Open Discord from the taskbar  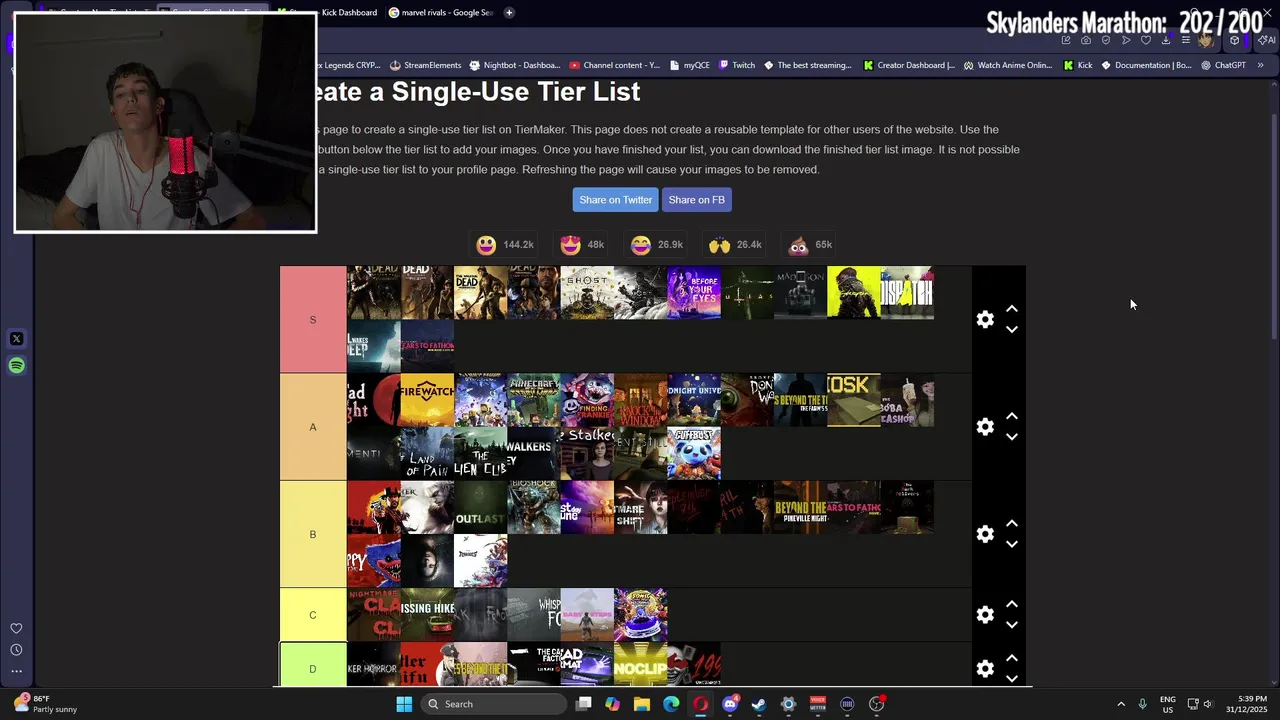(730, 704)
